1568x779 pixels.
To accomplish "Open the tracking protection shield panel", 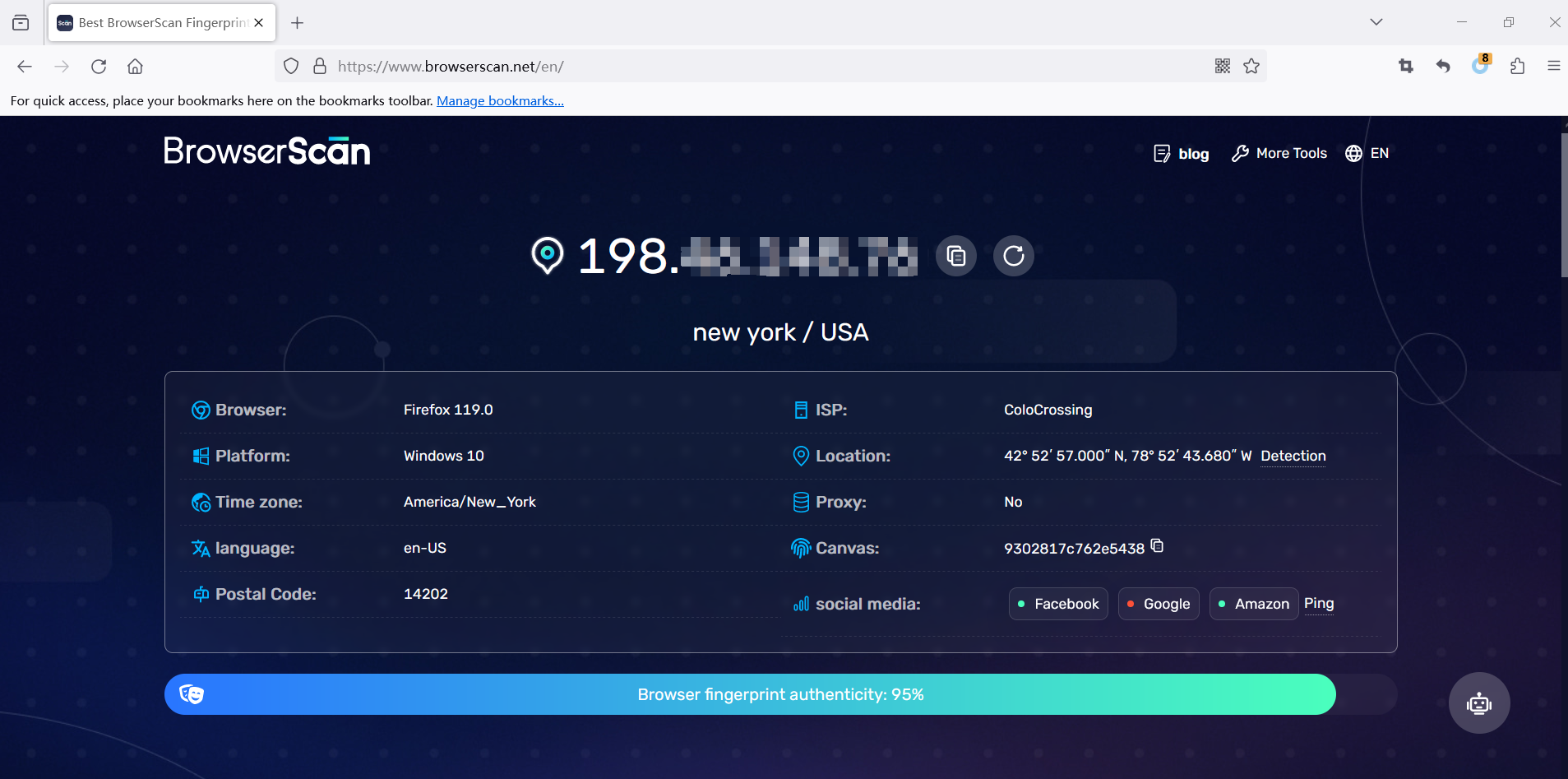I will point(291,66).
